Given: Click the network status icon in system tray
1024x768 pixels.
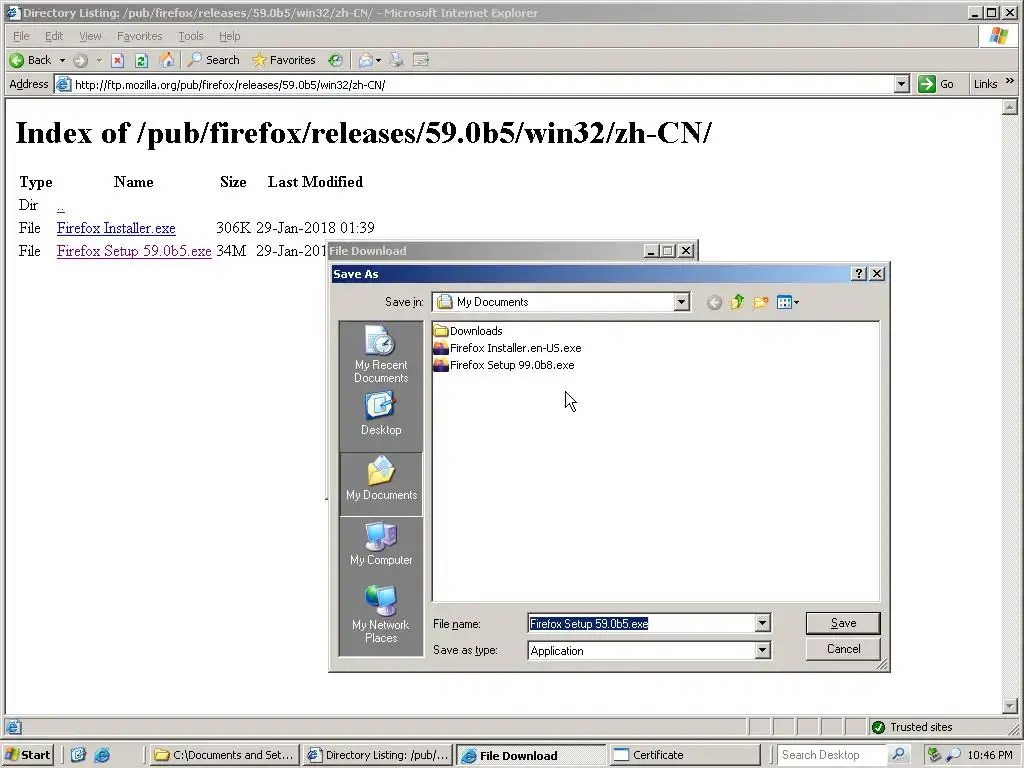Looking at the screenshot, I should tap(934, 755).
